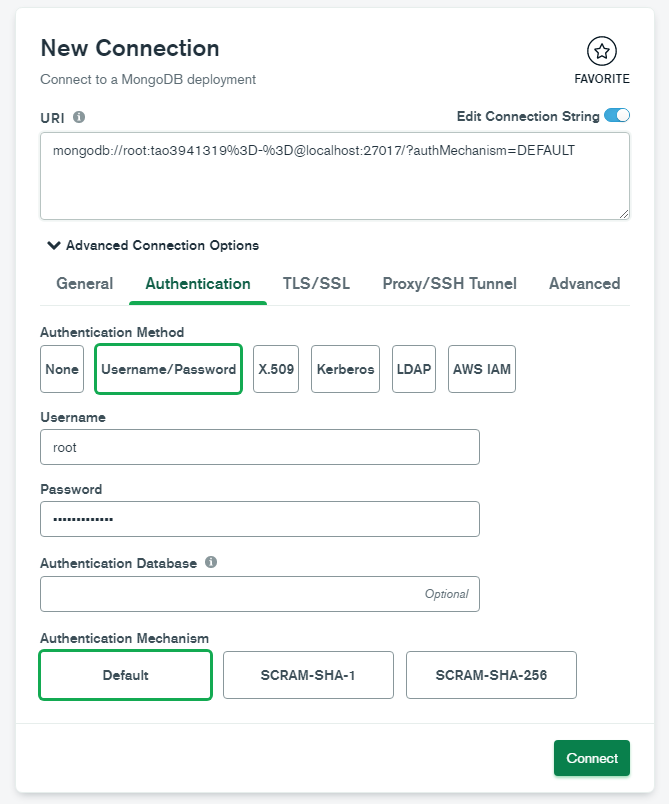This screenshot has width=669, height=804.
Task: Open the URI info tooltip icon
Action: (79, 117)
